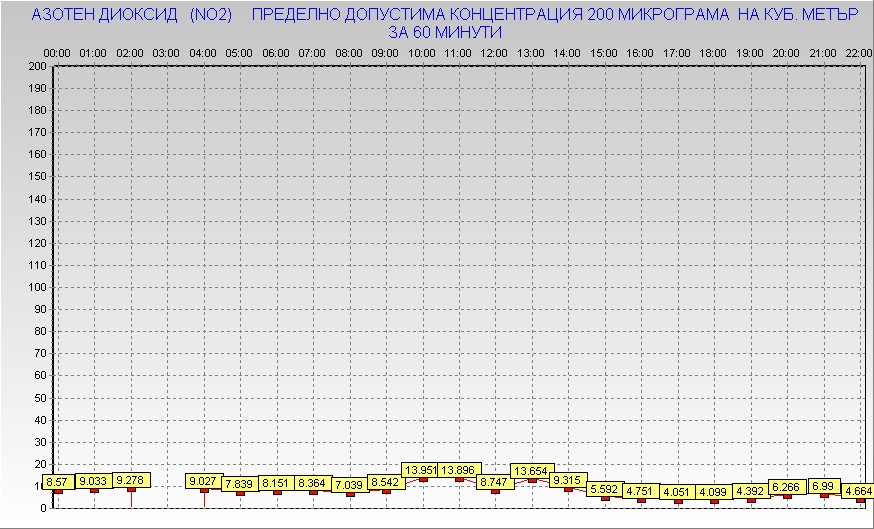Click the 5.592 data label
This screenshot has width=874, height=529.
605,489
